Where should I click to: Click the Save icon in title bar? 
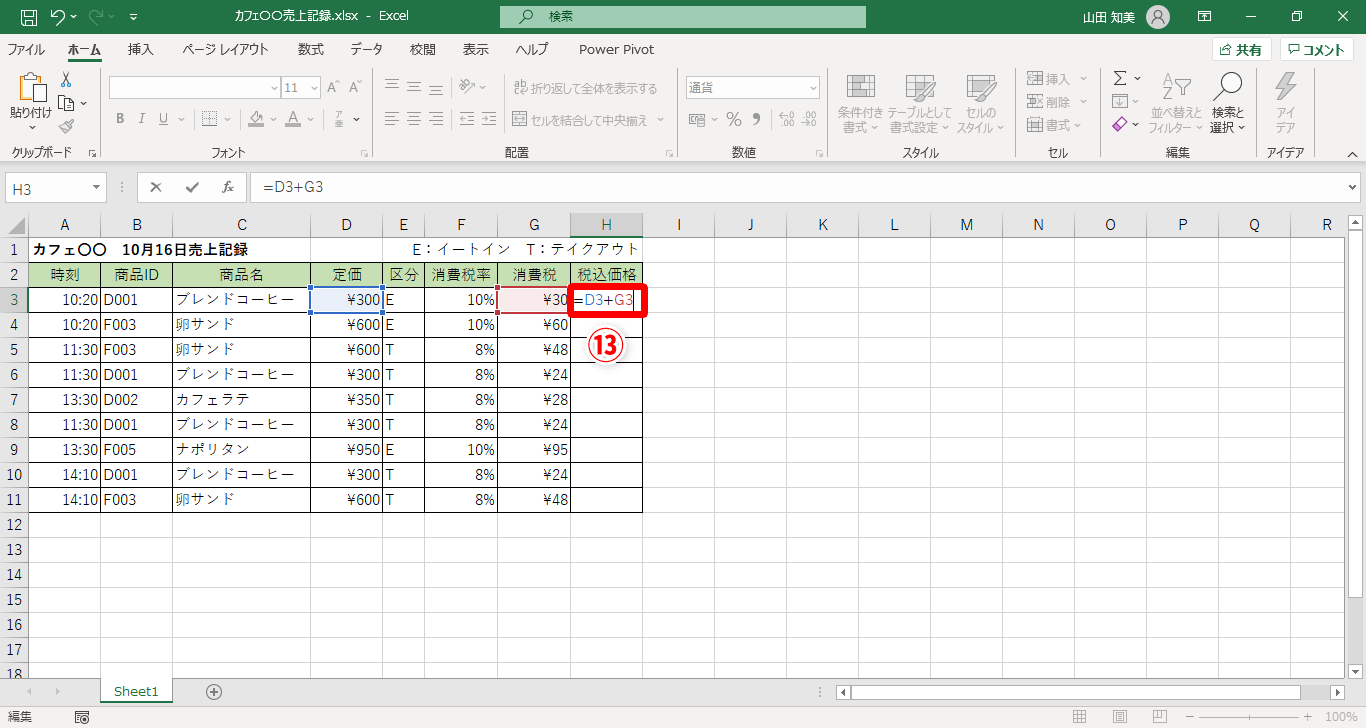[29, 17]
